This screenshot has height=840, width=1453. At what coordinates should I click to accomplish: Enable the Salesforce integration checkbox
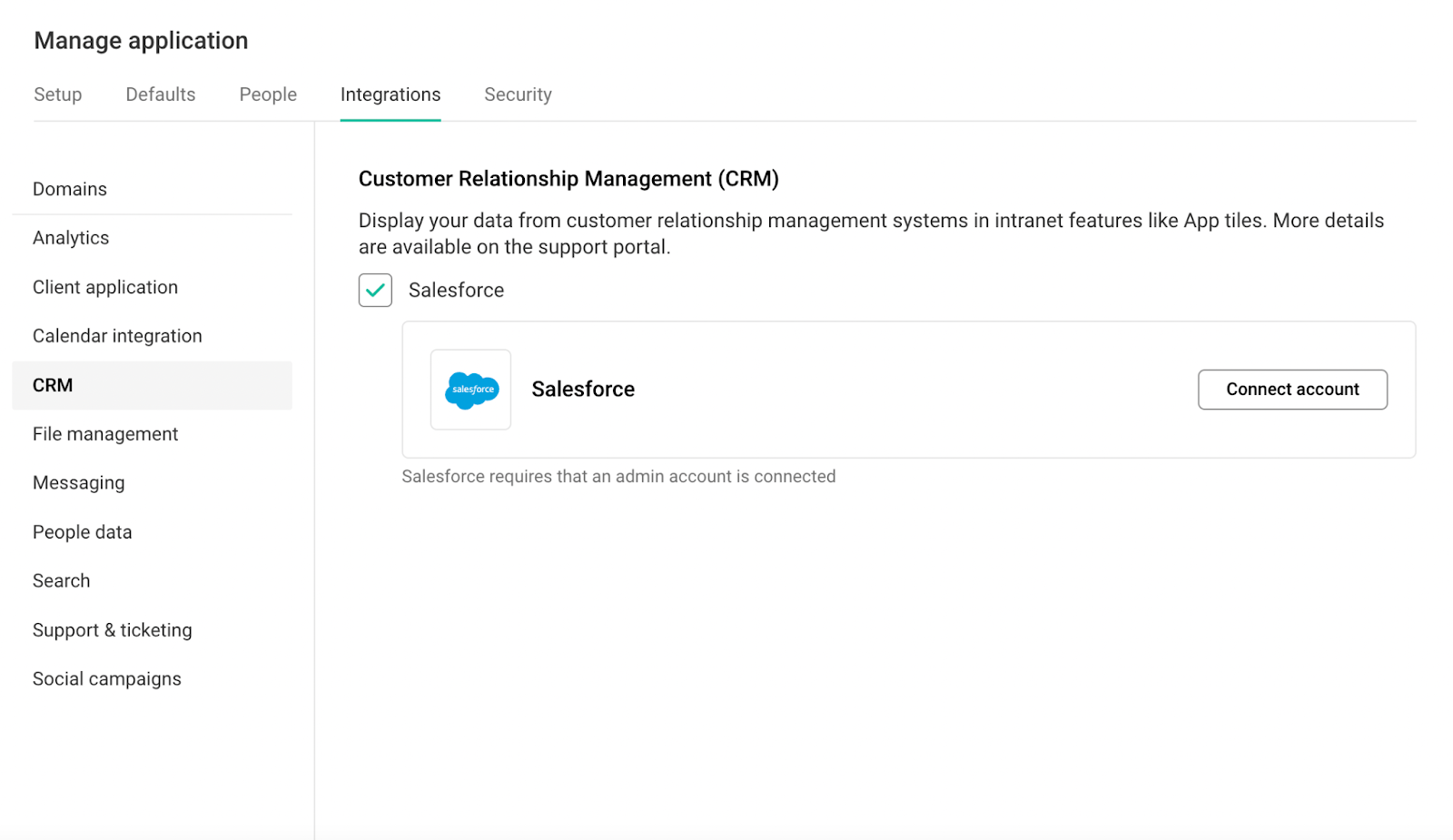[x=375, y=291]
